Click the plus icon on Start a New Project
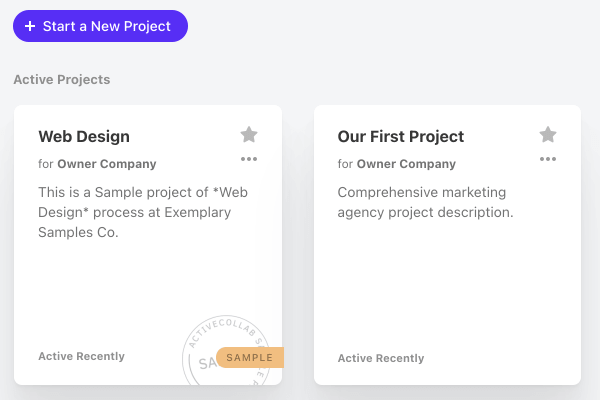Image resolution: width=600 pixels, height=400 pixels. coord(30,26)
